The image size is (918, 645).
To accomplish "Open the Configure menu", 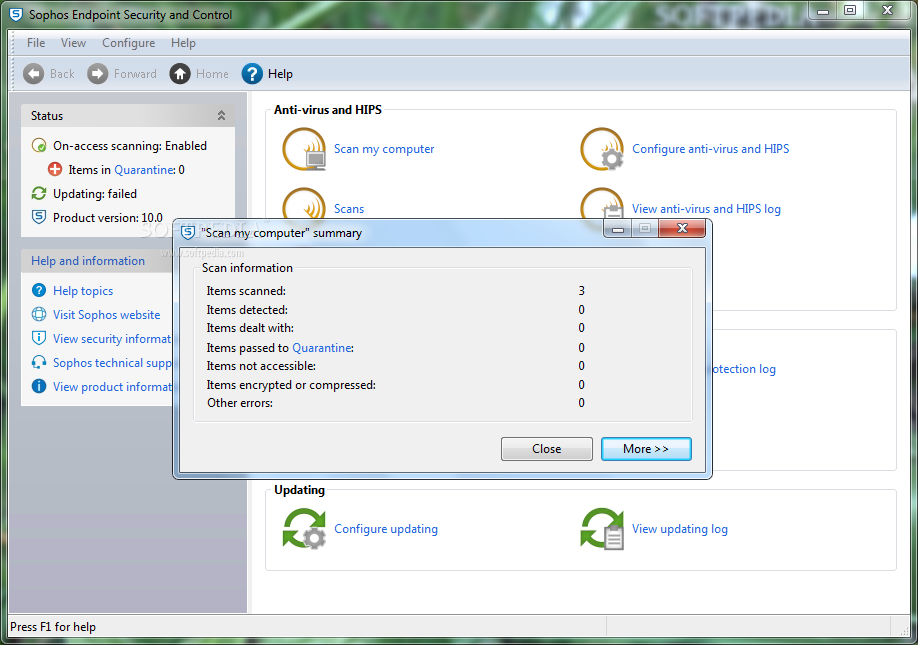I will pos(128,43).
